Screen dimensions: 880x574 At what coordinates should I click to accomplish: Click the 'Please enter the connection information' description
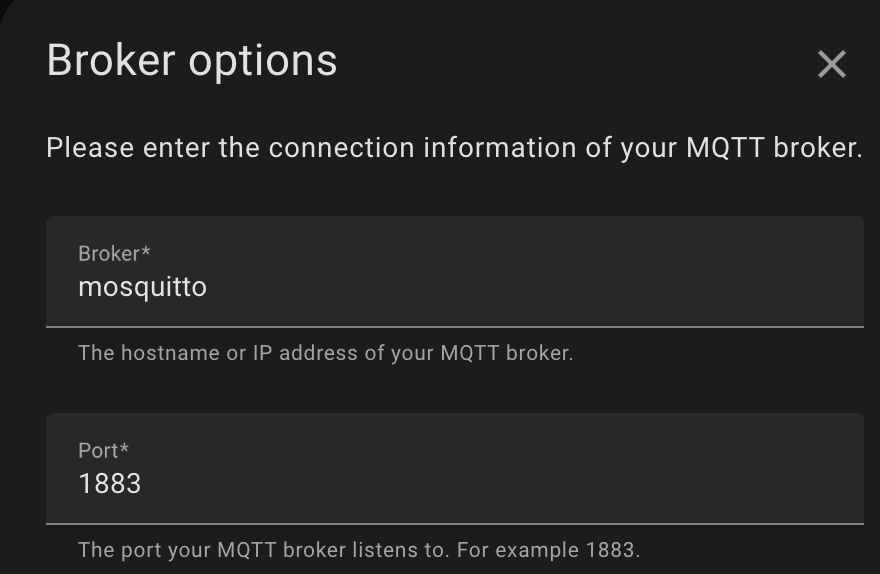[454, 149]
